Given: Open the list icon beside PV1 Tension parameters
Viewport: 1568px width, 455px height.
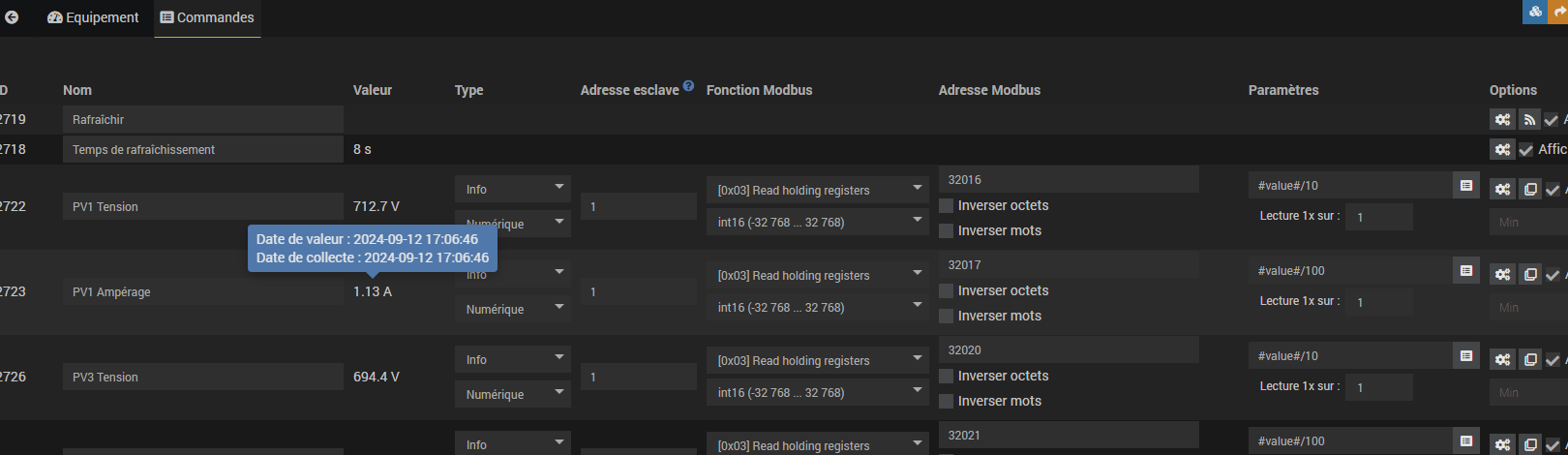Looking at the screenshot, I should pos(1466,185).
